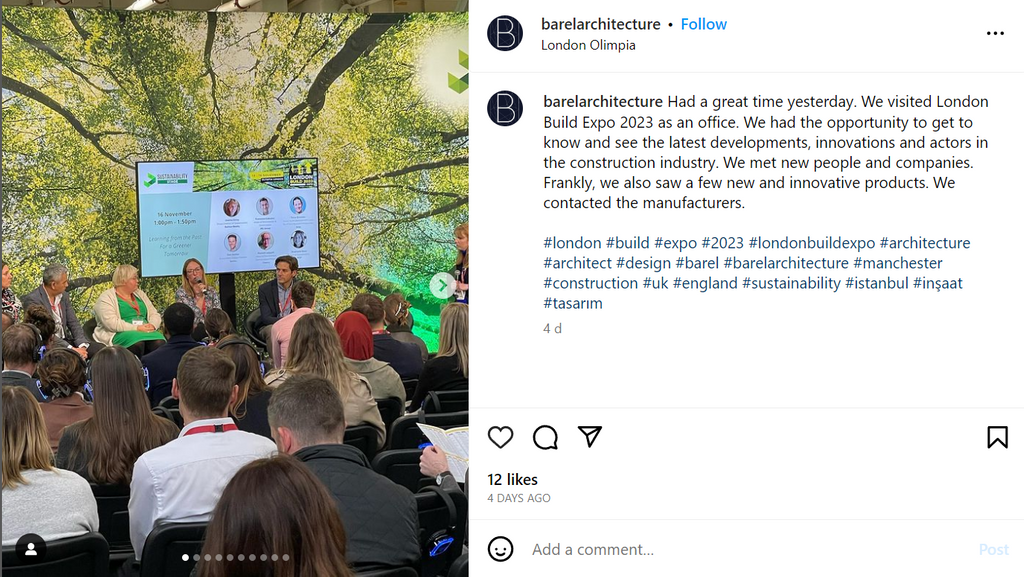Open barelarchitecture profile picture in header
This screenshot has height=577, width=1024.
[x=505, y=33]
